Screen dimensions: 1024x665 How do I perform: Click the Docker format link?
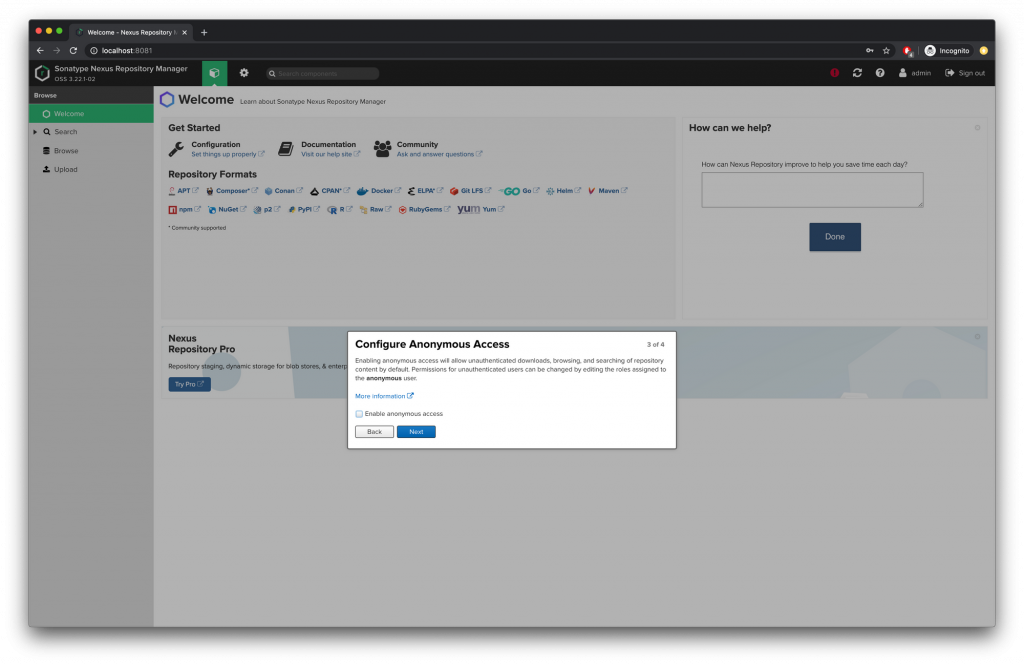[379, 191]
